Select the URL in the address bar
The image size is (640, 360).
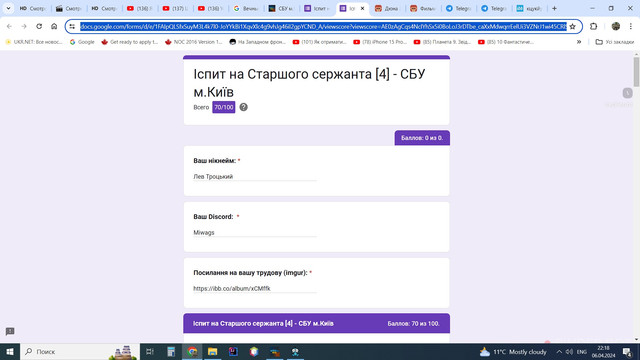(323, 27)
